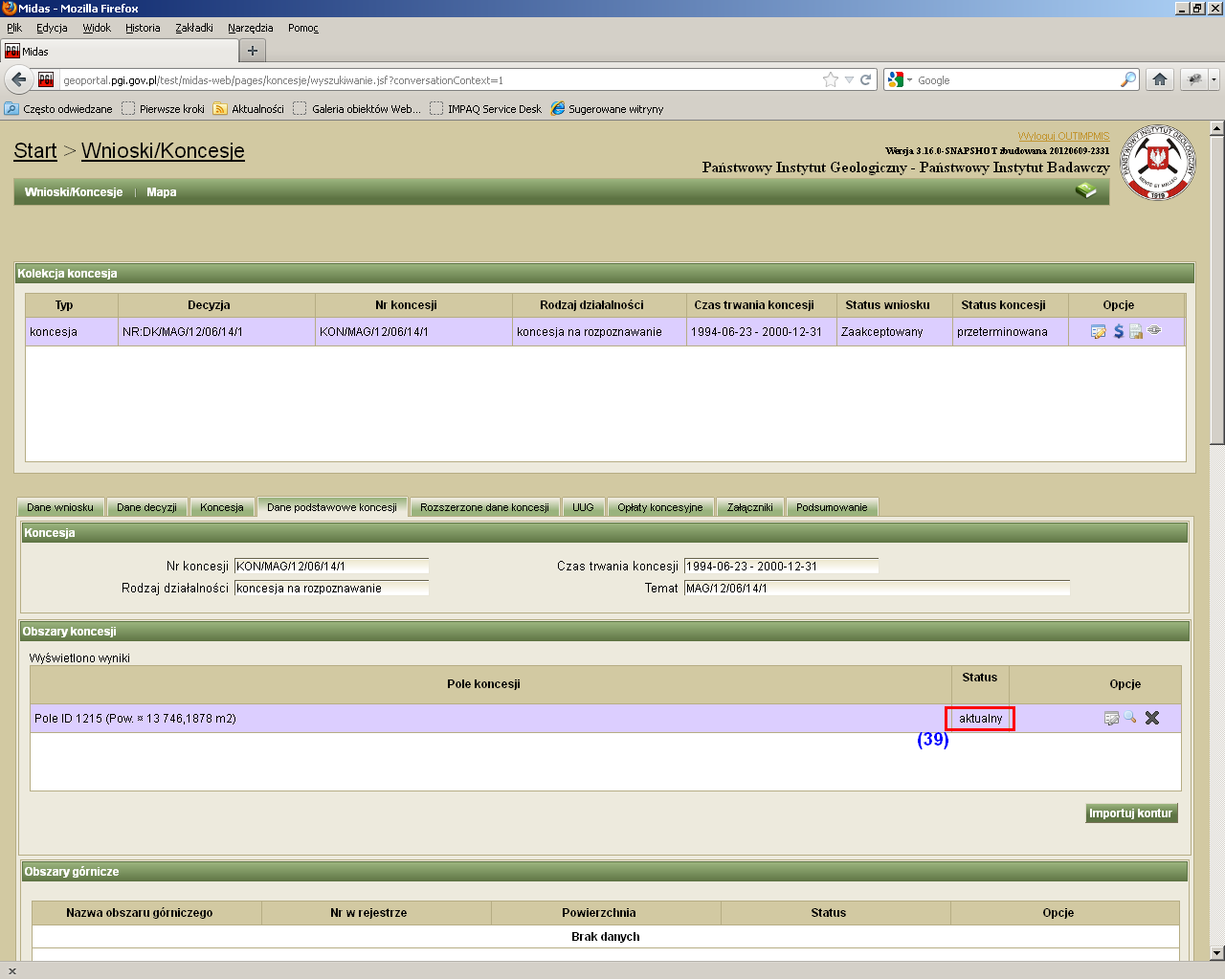Click the browser back arrow button
This screenshot has height=980, width=1225.
[18, 79]
